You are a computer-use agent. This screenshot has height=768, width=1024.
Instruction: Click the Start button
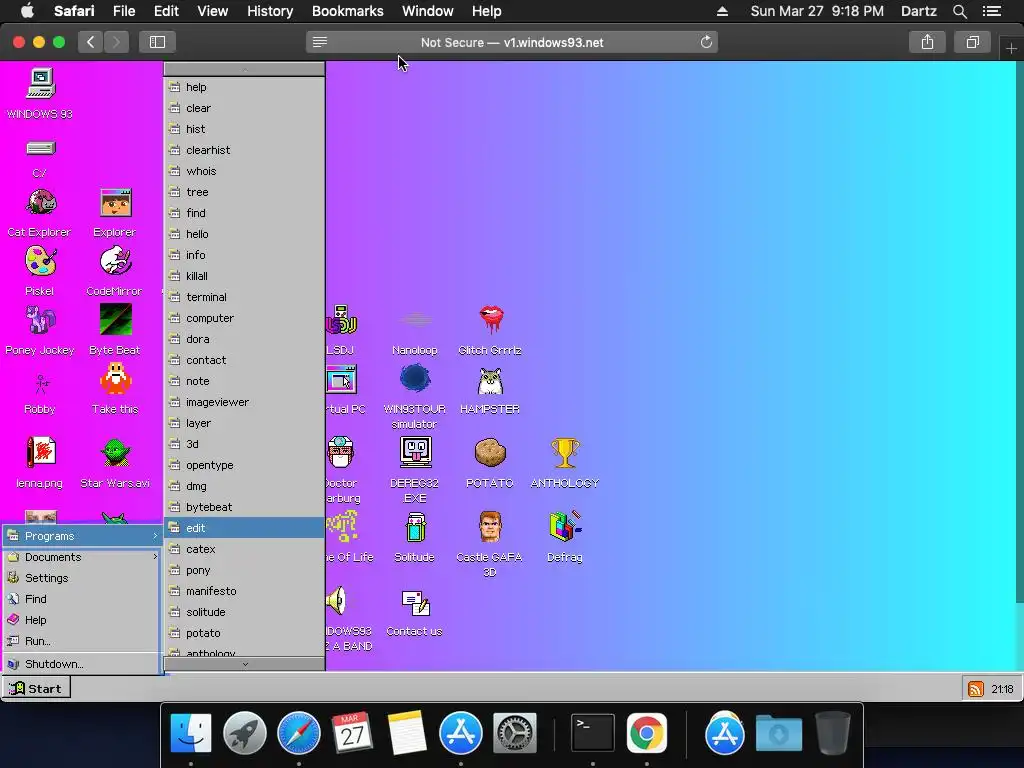pos(36,688)
